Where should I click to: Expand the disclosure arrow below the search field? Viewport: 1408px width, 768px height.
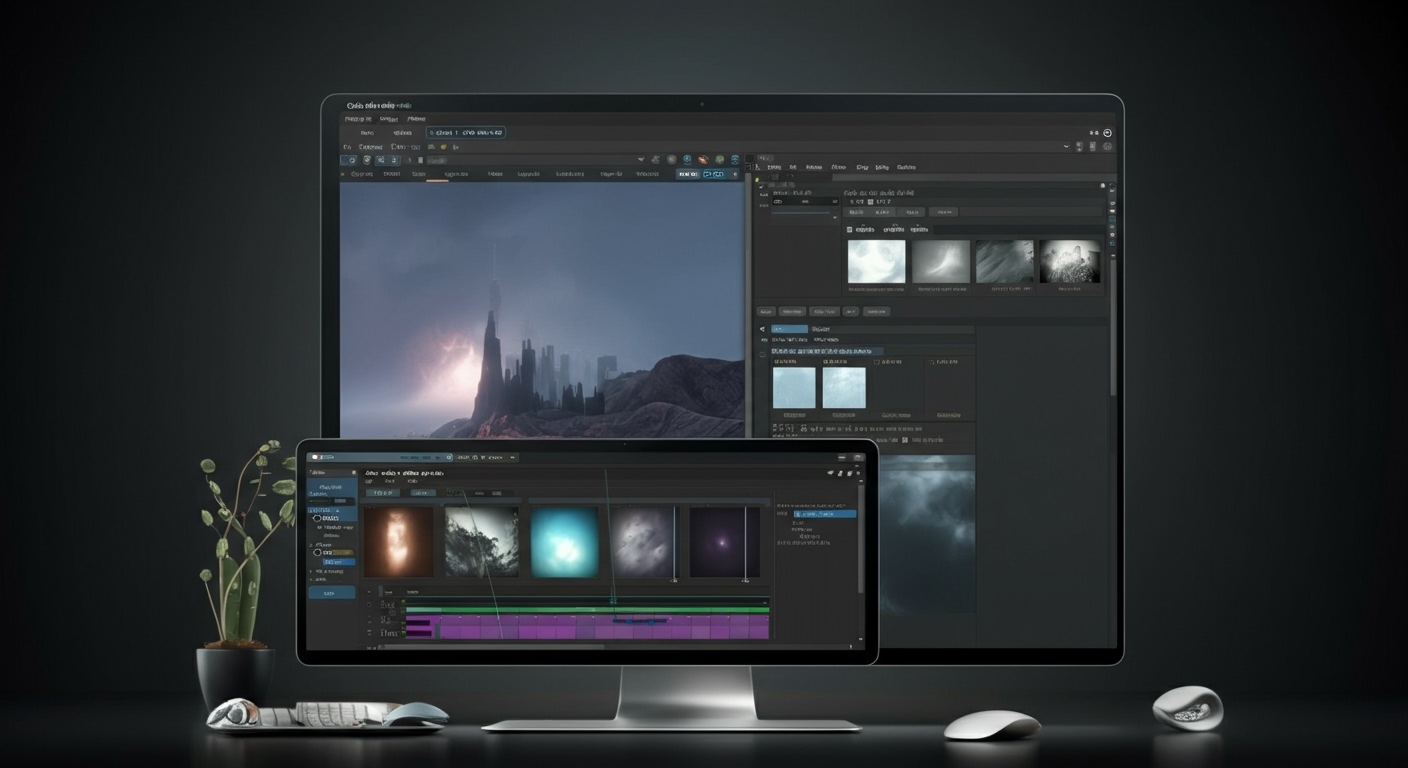[x=835, y=217]
